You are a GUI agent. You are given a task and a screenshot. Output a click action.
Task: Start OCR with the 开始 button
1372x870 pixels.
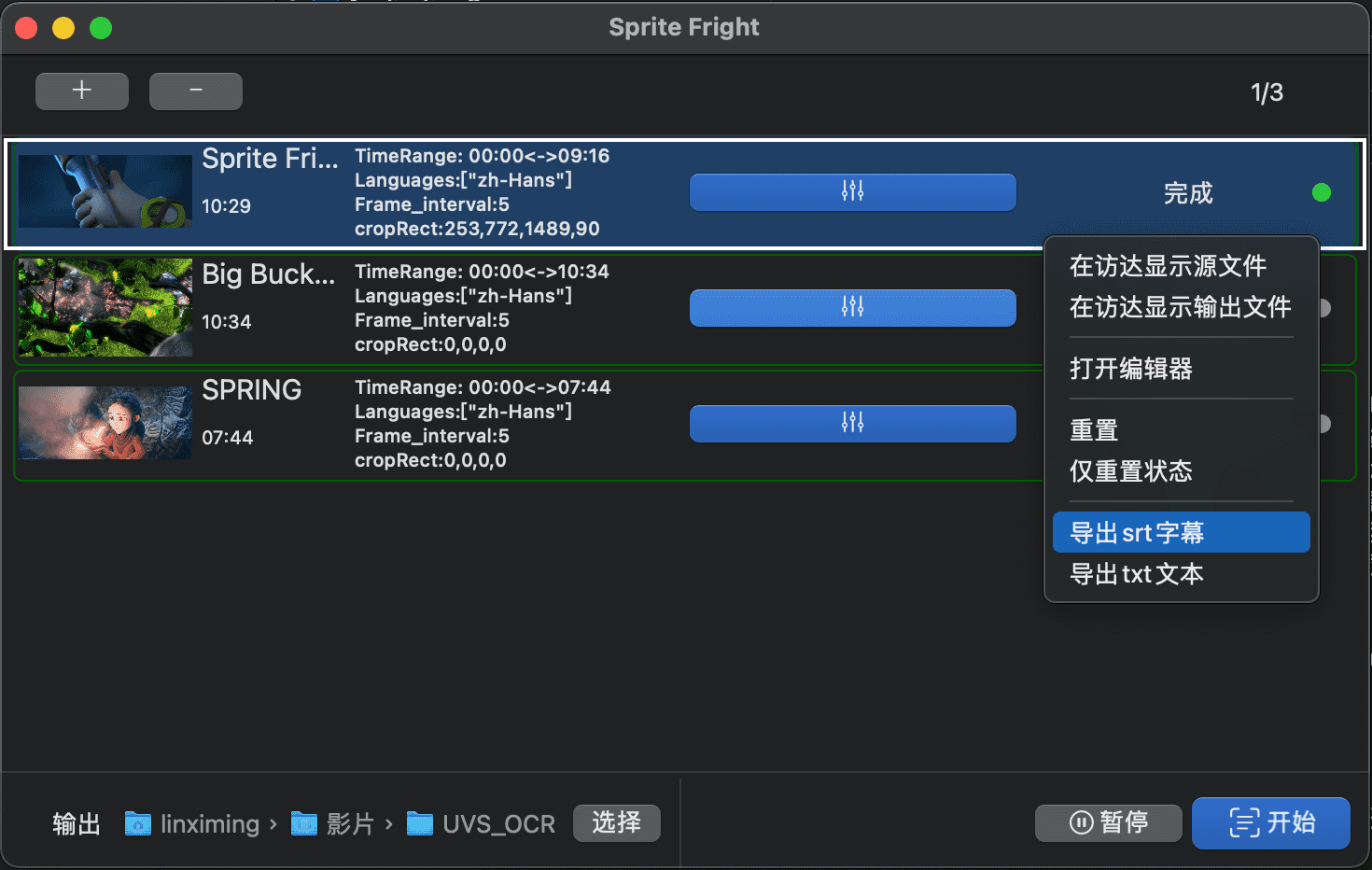pyautogui.click(x=1271, y=822)
